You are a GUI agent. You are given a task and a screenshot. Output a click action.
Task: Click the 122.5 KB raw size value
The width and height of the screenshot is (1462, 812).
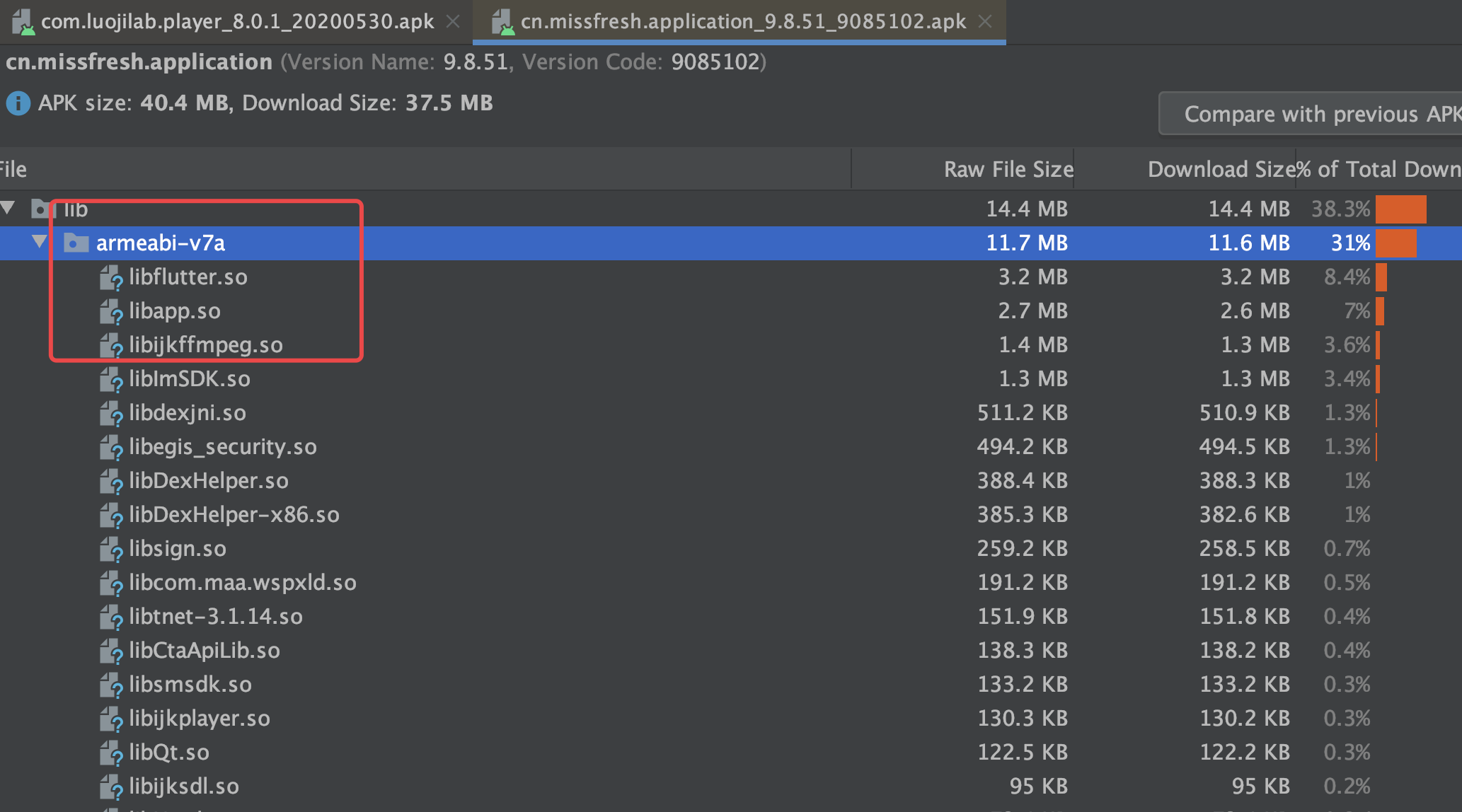(x=1023, y=752)
